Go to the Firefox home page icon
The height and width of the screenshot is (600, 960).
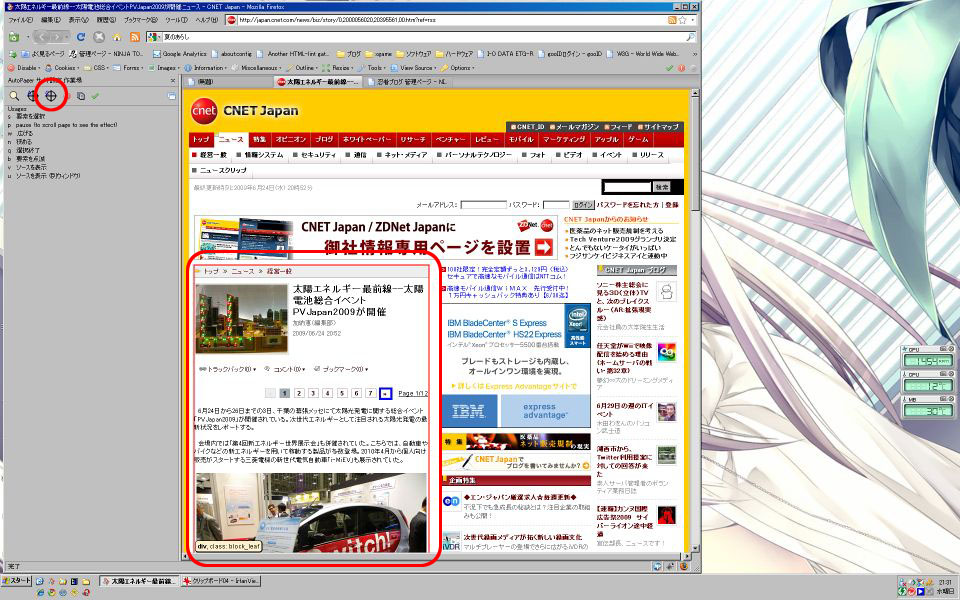[117, 37]
